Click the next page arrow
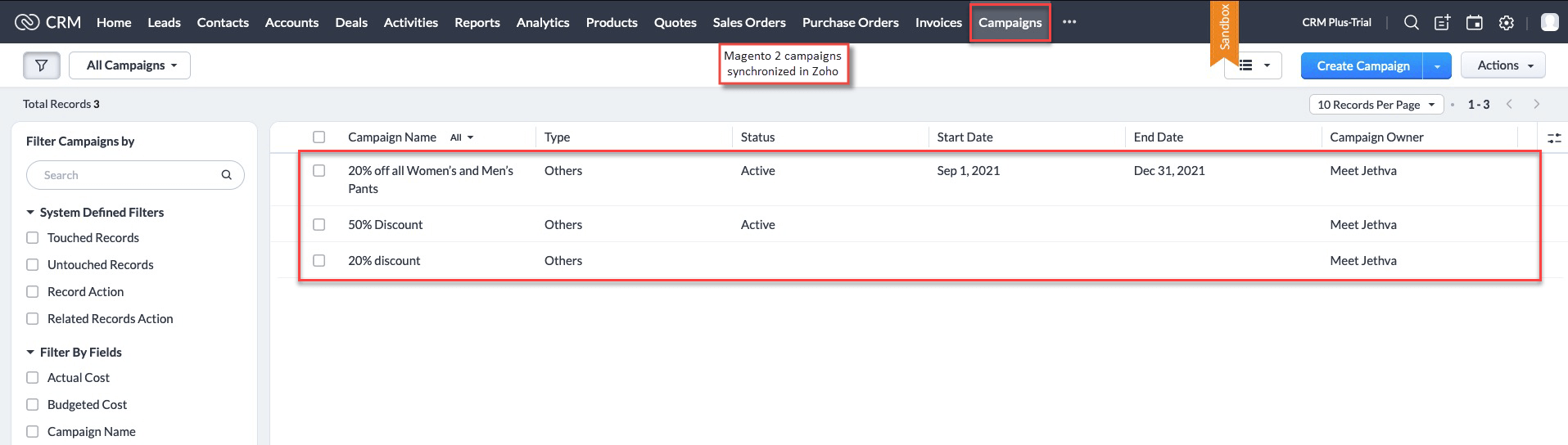The width and height of the screenshot is (1568, 445). 1537,104
